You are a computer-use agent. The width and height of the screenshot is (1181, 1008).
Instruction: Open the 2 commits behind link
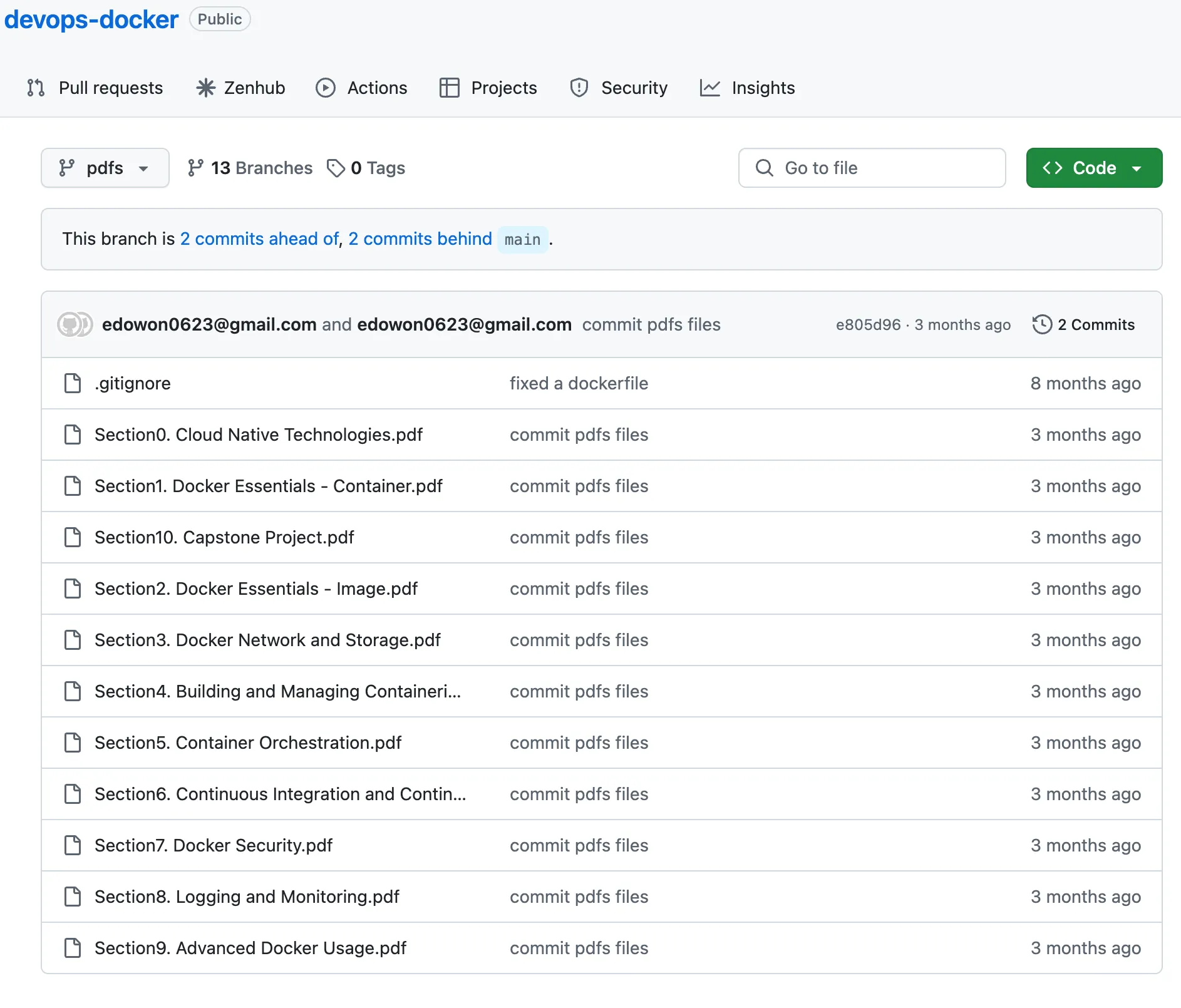click(x=420, y=239)
